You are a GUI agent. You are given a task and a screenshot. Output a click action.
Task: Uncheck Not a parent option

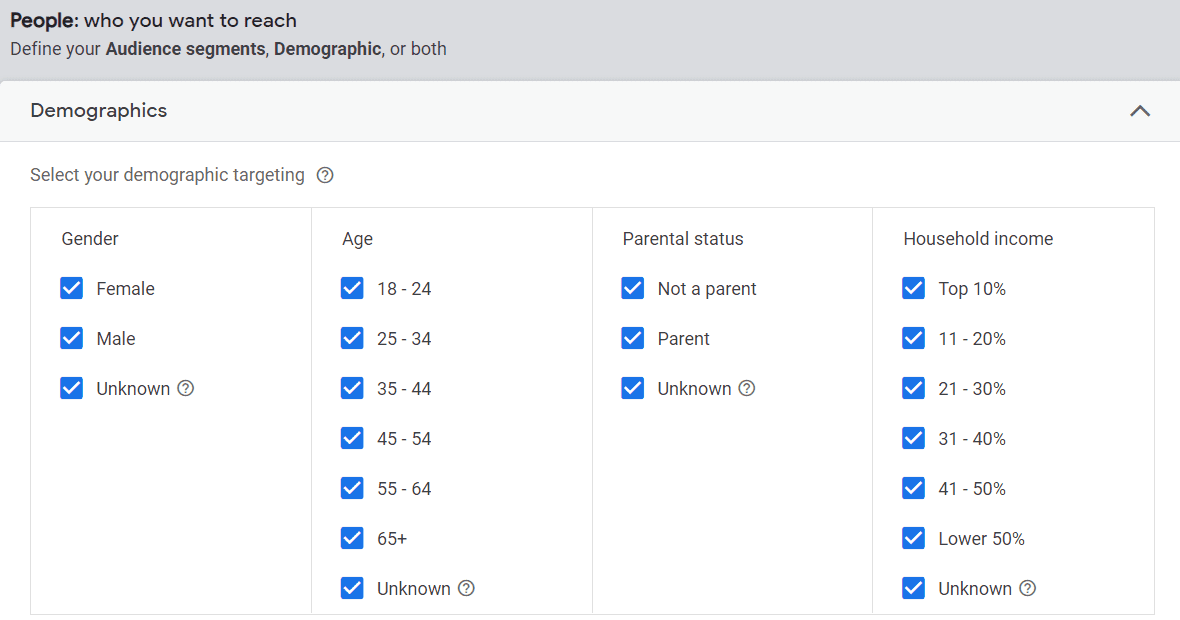633,288
